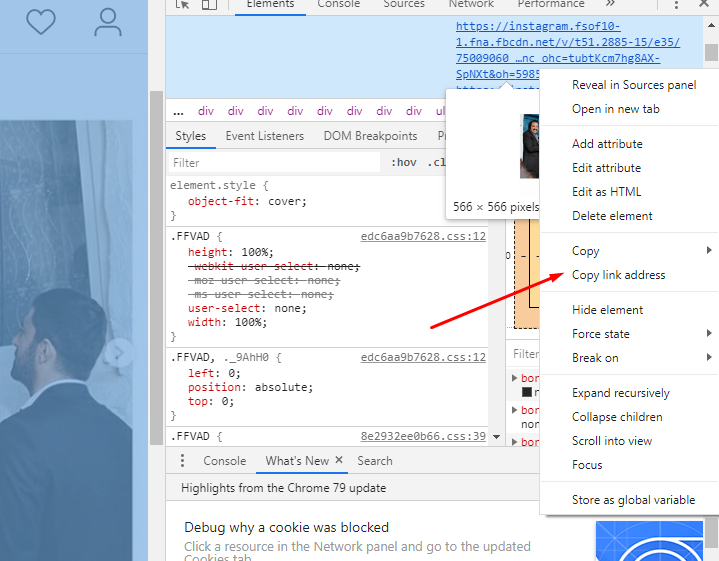The height and width of the screenshot is (561, 719).
Task: Switch to the drawer Console tab
Action: click(225, 461)
